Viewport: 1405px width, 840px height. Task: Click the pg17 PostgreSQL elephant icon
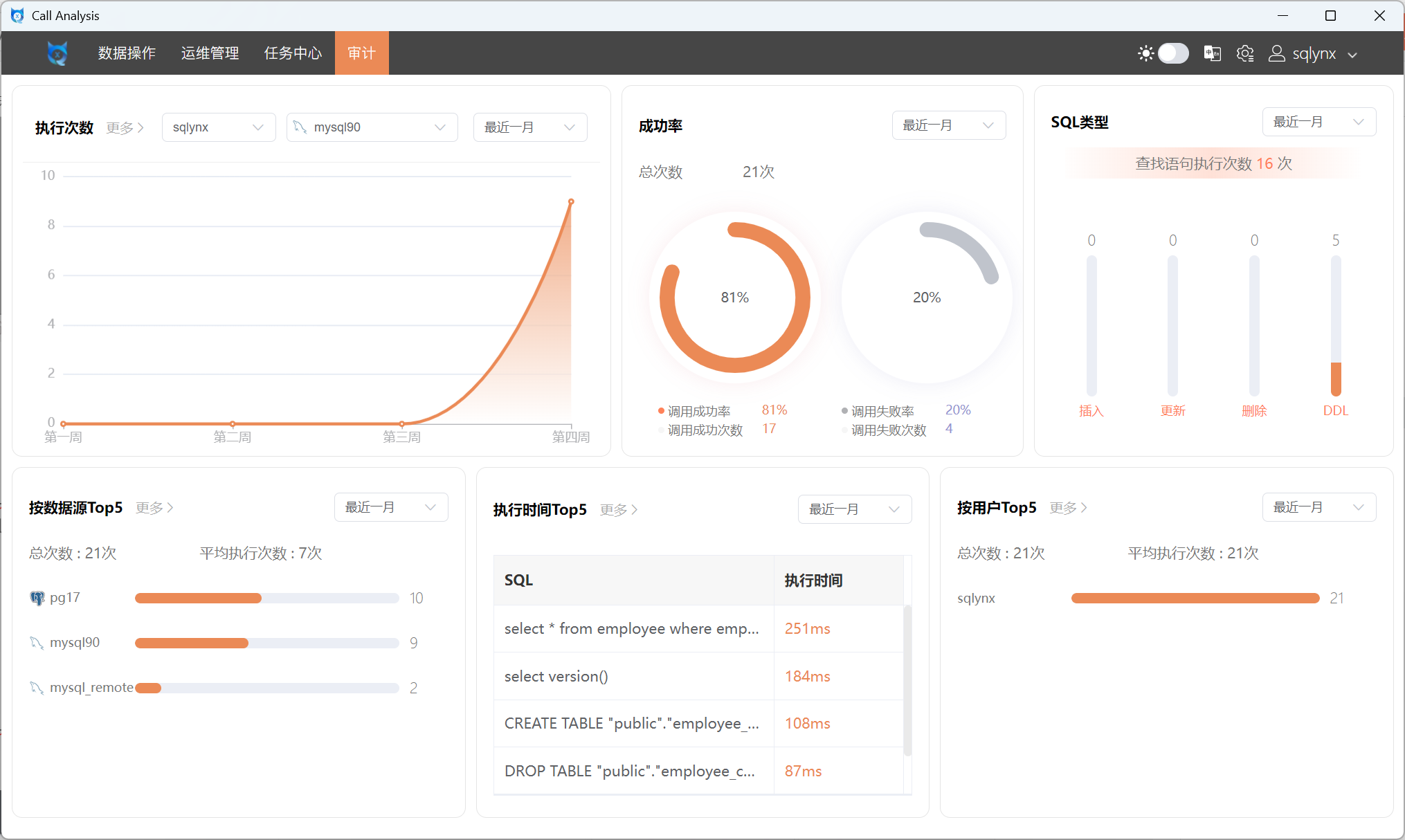[37, 598]
